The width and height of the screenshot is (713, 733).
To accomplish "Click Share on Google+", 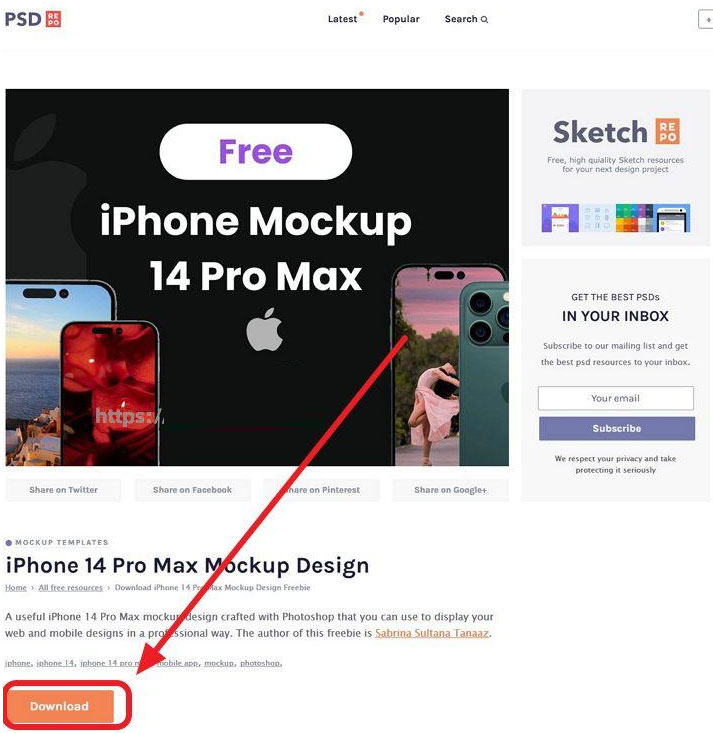I will coord(450,490).
